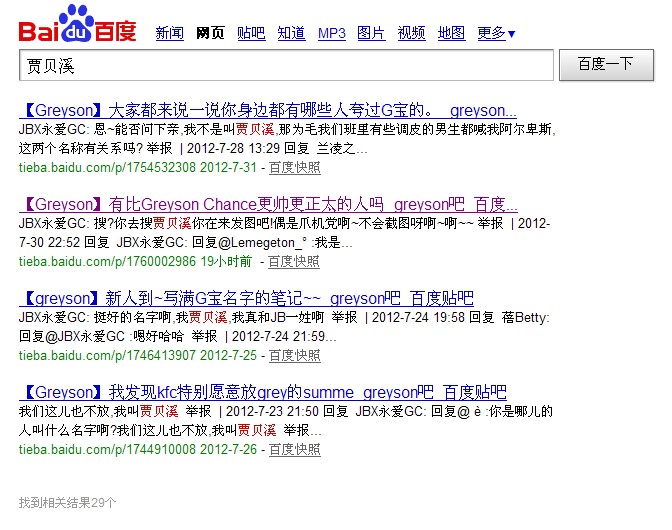Screen dimensions: 672x530
Task: Select the 网页 web tab
Action: (x=210, y=33)
